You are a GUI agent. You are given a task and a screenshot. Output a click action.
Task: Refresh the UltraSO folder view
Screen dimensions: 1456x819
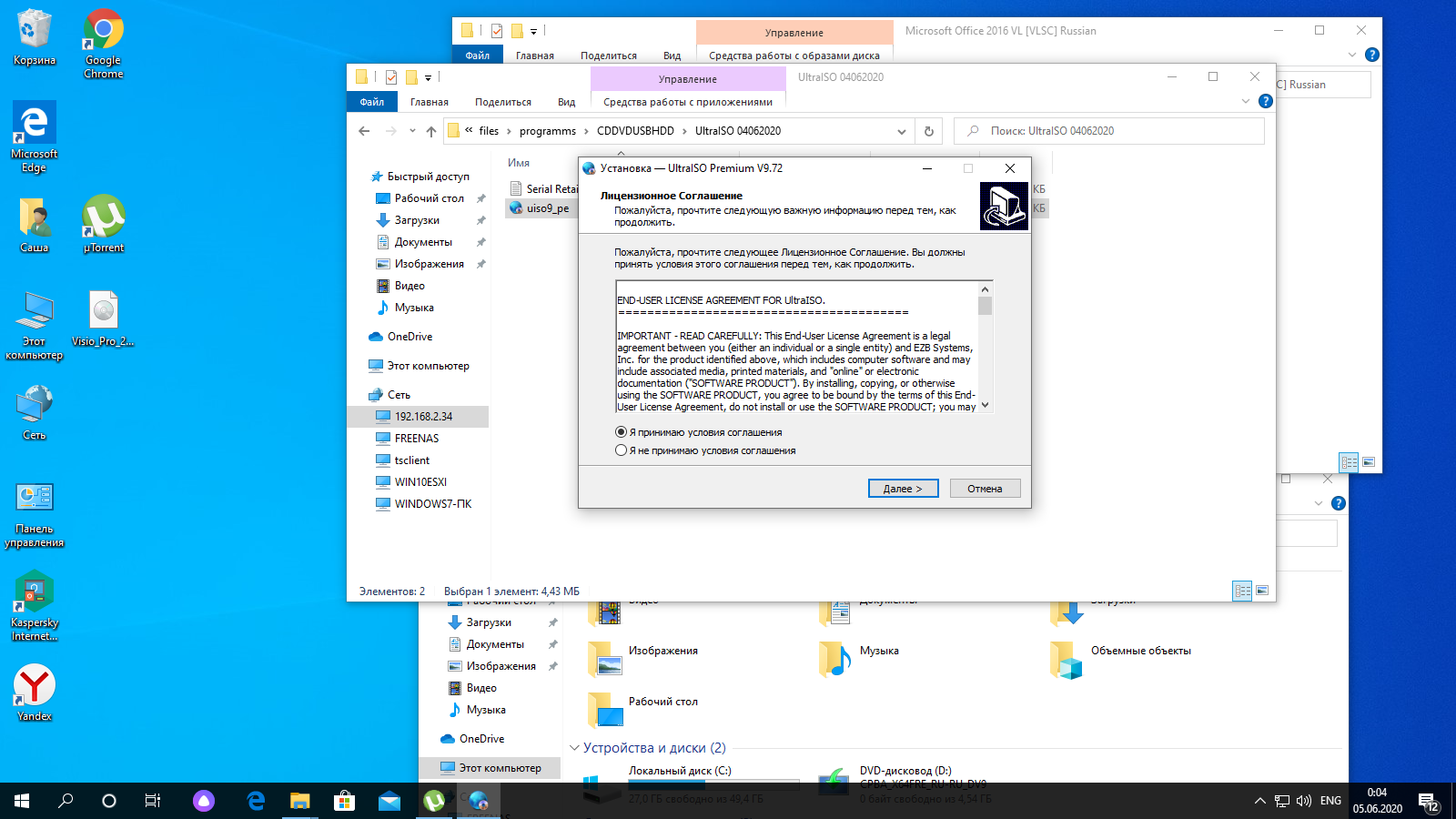tap(929, 131)
